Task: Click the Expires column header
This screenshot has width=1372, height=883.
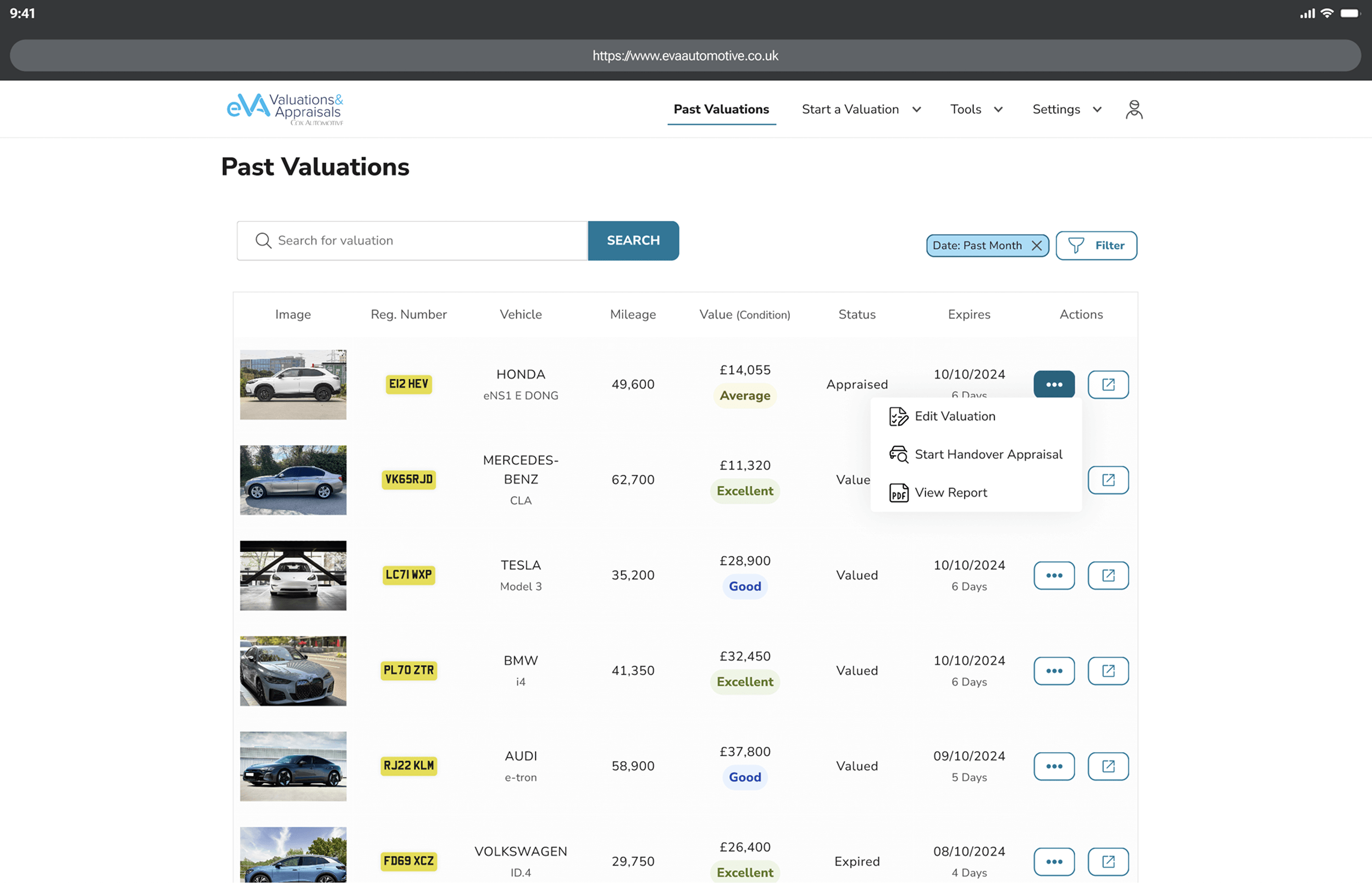Action: [x=969, y=314]
